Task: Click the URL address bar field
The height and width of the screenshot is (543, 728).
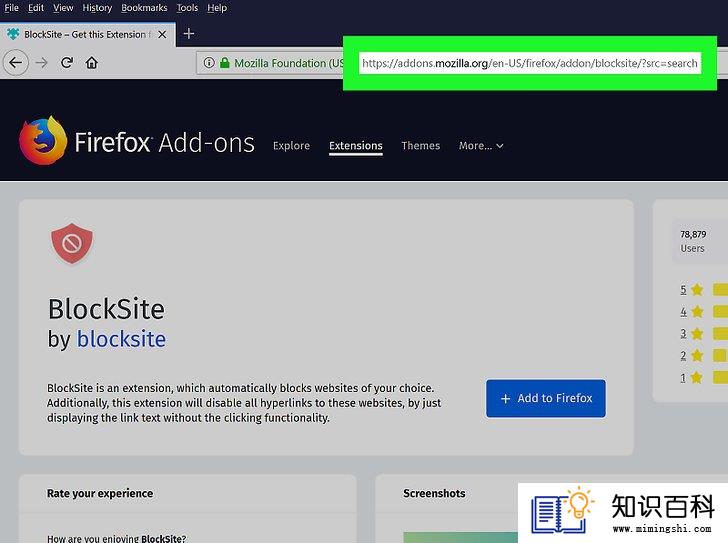Action: pyautogui.click(x=530, y=63)
